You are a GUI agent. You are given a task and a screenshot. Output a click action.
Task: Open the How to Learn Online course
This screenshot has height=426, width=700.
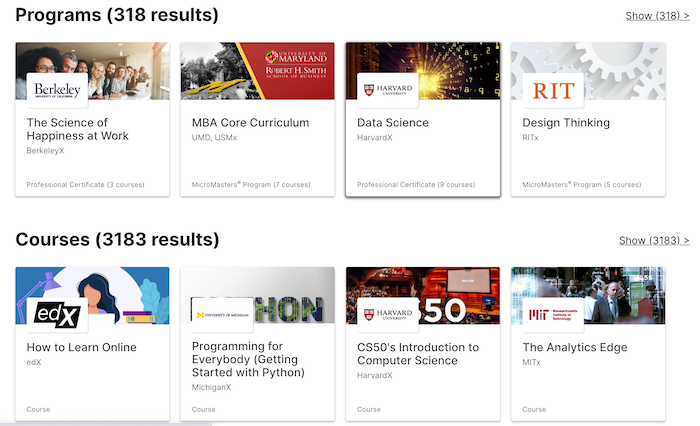[82, 347]
